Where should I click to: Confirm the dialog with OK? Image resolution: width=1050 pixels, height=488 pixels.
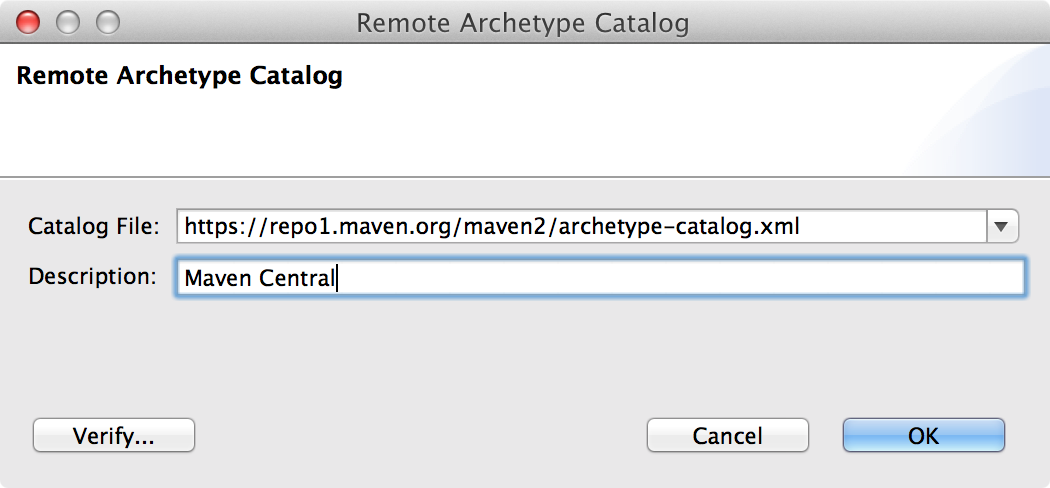[x=923, y=436]
